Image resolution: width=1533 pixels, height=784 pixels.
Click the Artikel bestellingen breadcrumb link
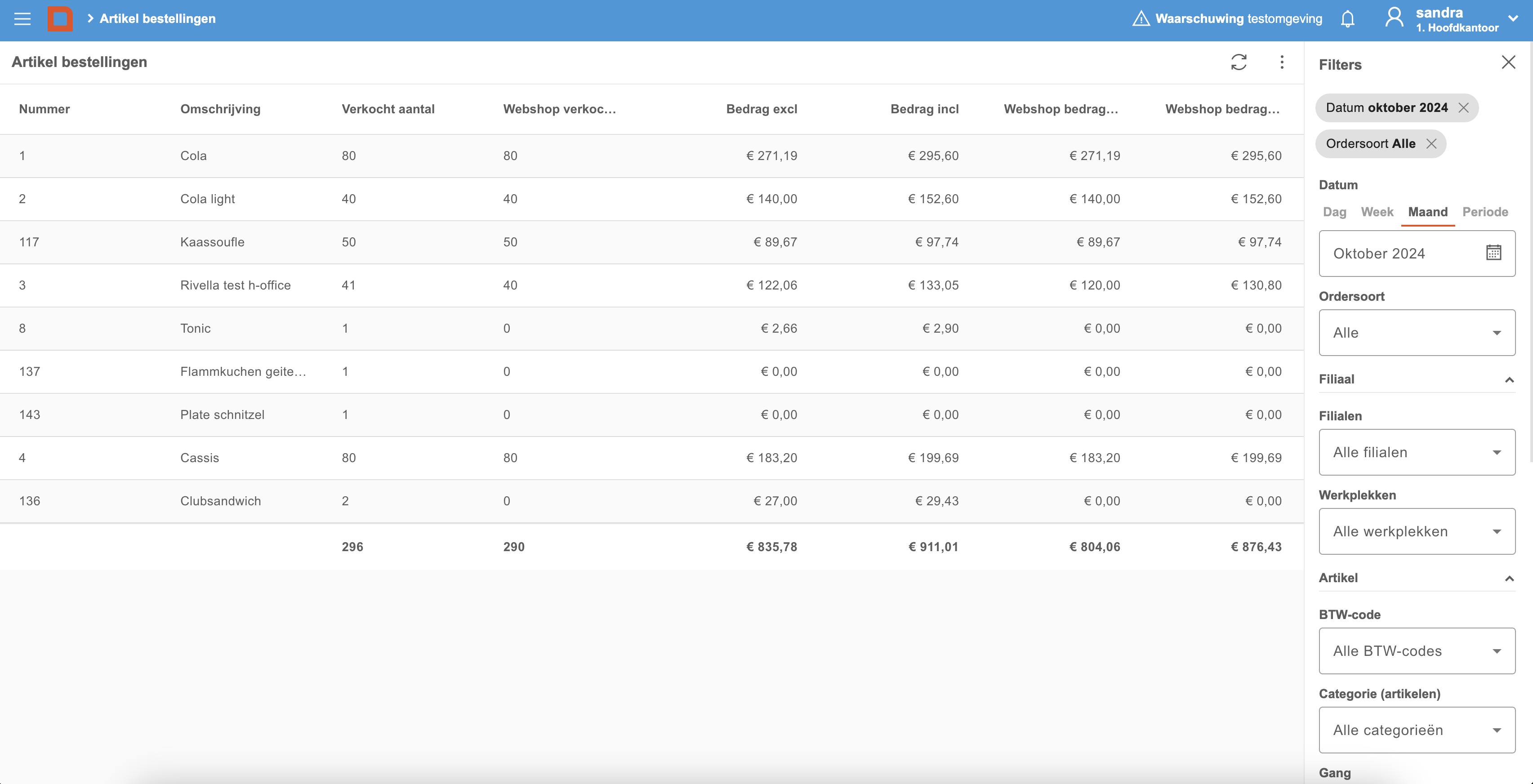pyautogui.click(x=157, y=19)
